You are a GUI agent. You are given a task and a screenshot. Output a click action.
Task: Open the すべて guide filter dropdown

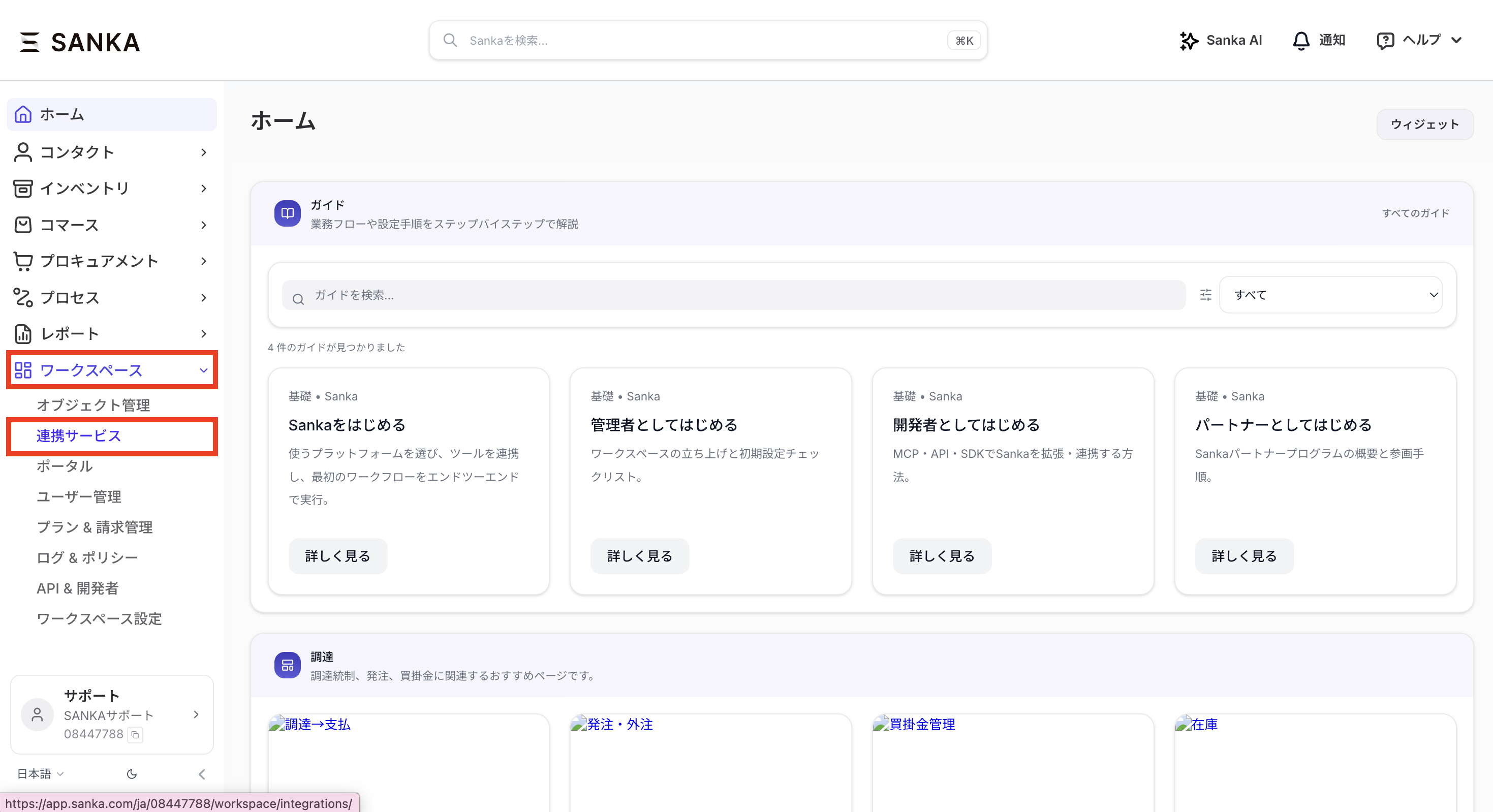point(1331,295)
